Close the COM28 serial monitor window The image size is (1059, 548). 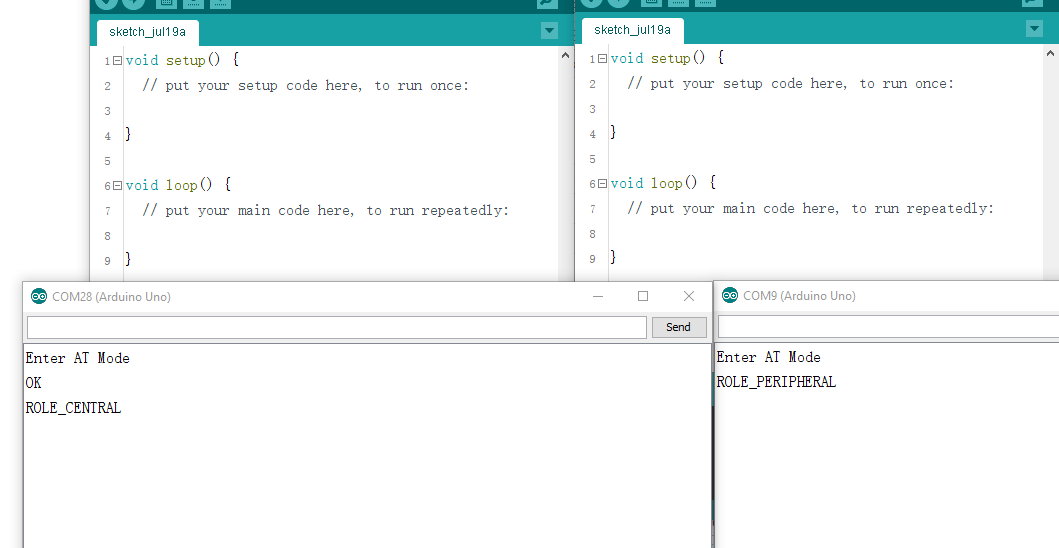pos(689,296)
